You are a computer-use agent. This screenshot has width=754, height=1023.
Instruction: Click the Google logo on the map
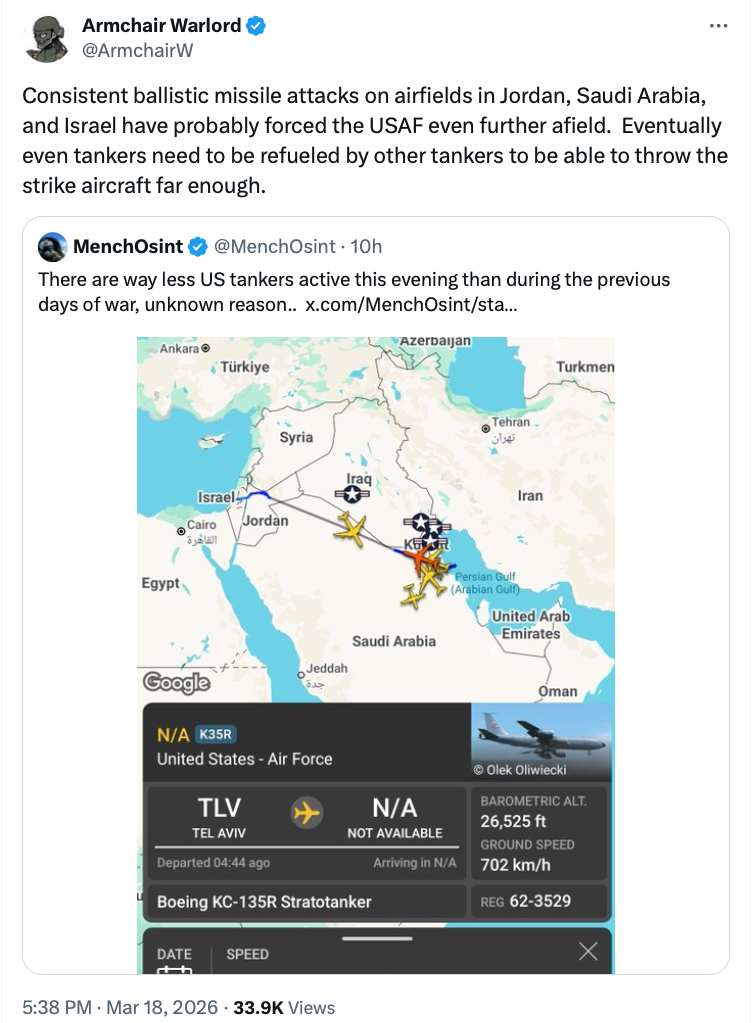[177, 683]
